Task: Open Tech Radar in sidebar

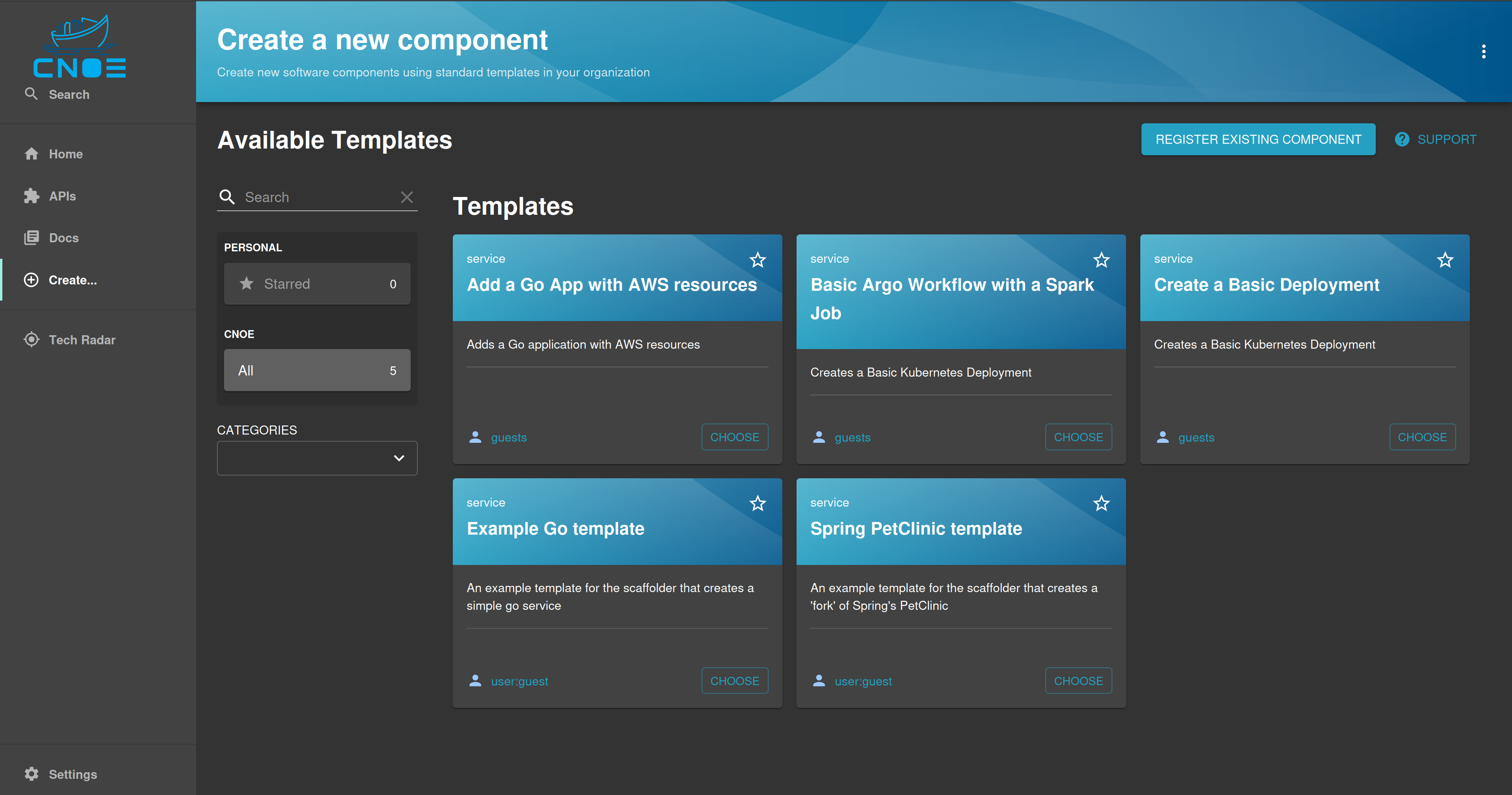Action: coord(98,340)
